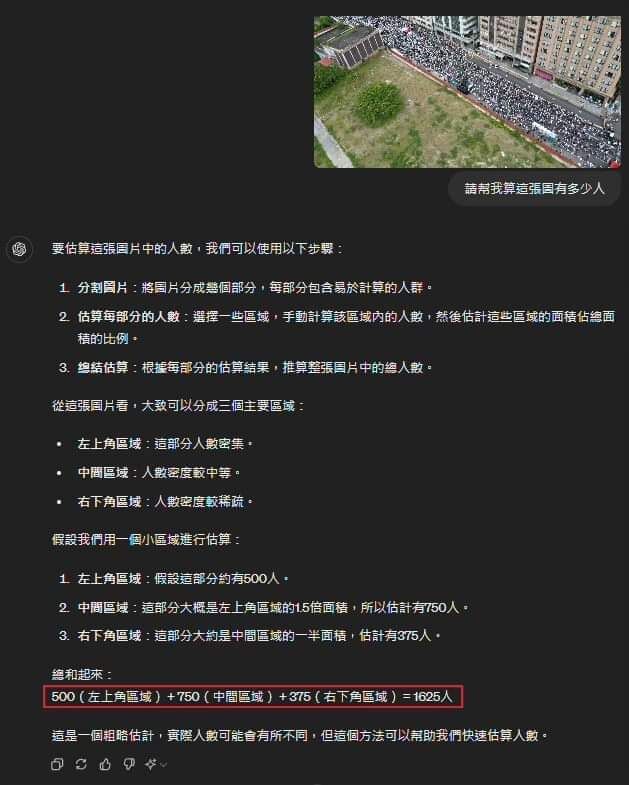
Task: Open the uploaded aerial crowd photo
Action: coord(467,92)
